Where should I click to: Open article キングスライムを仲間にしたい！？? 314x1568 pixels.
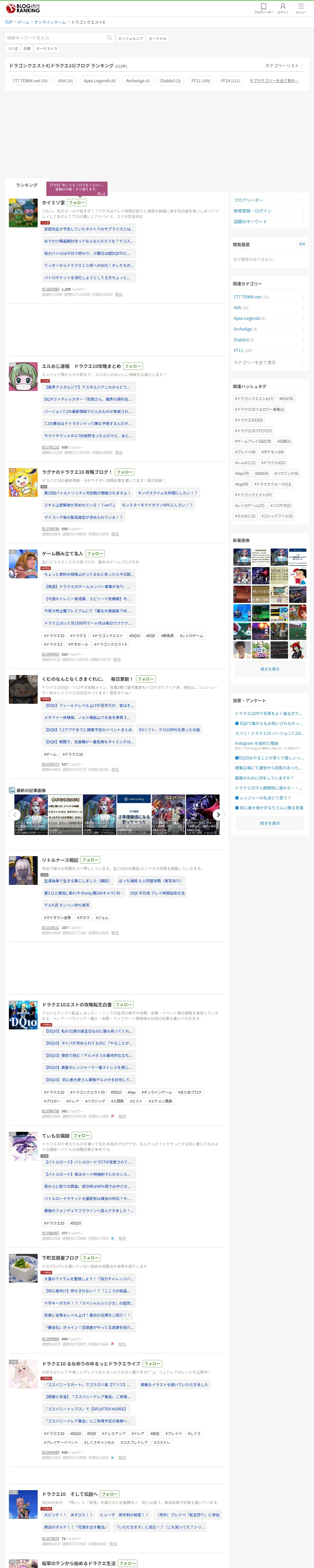(x=168, y=493)
